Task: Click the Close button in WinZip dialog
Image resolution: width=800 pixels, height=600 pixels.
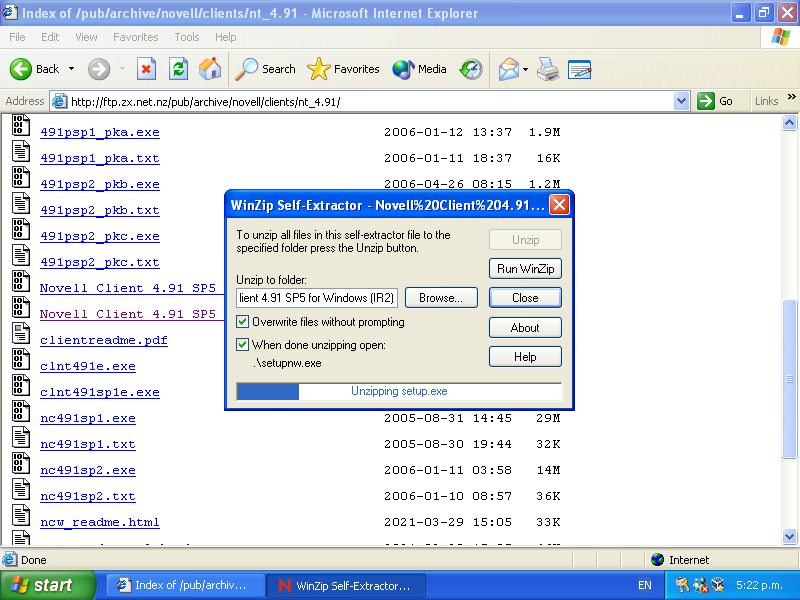Action: pyautogui.click(x=526, y=297)
